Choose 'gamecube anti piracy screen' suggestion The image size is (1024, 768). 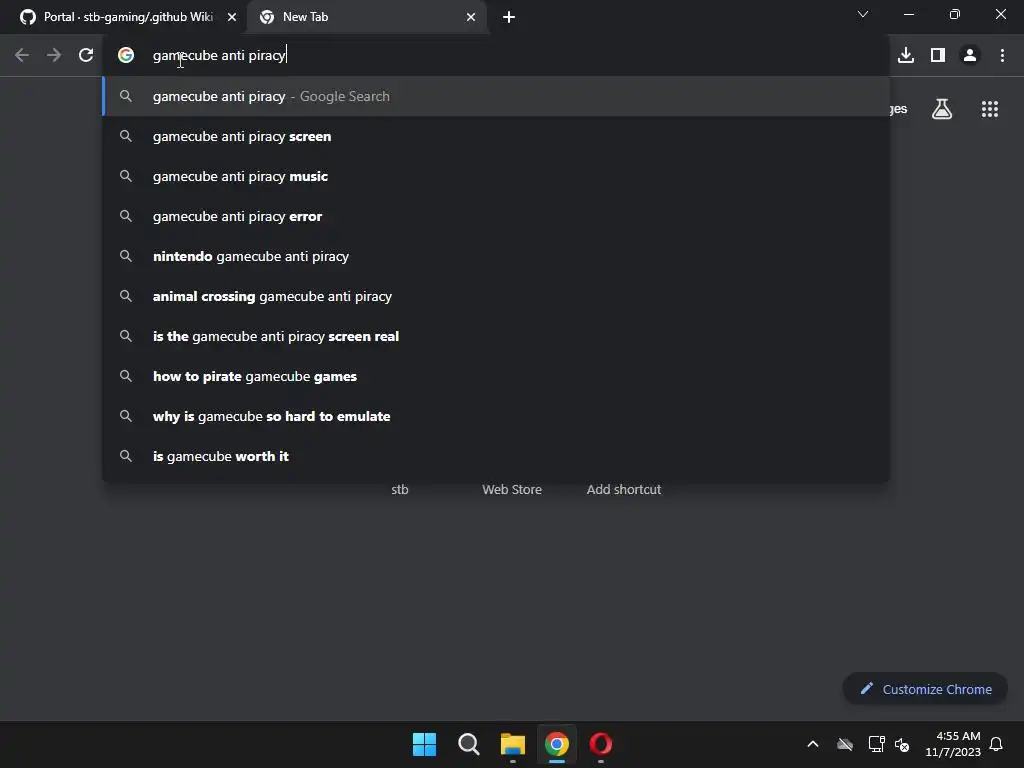tap(496, 136)
